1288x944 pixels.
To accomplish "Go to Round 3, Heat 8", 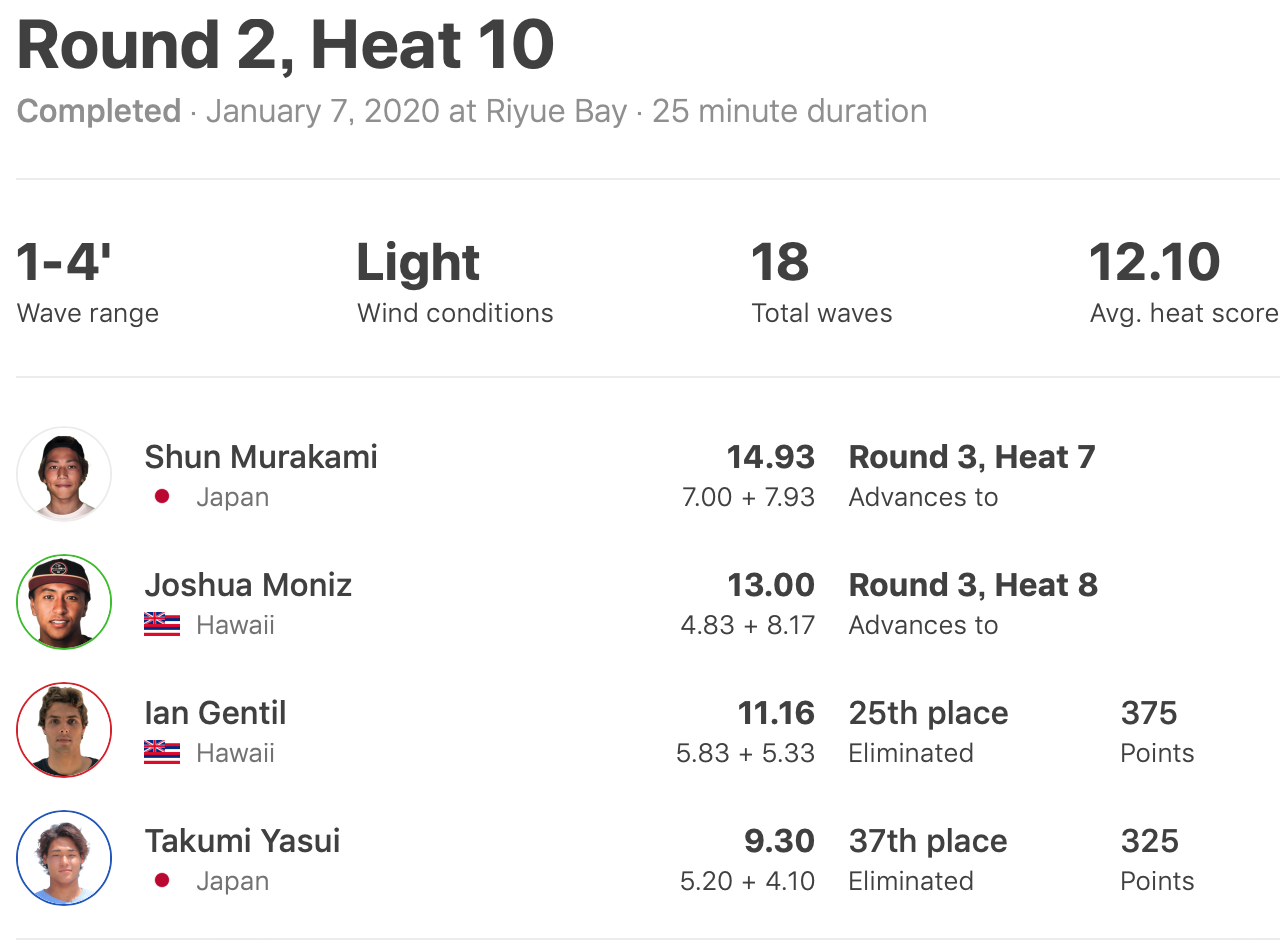I will pyautogui.click(x=973, y=585).
